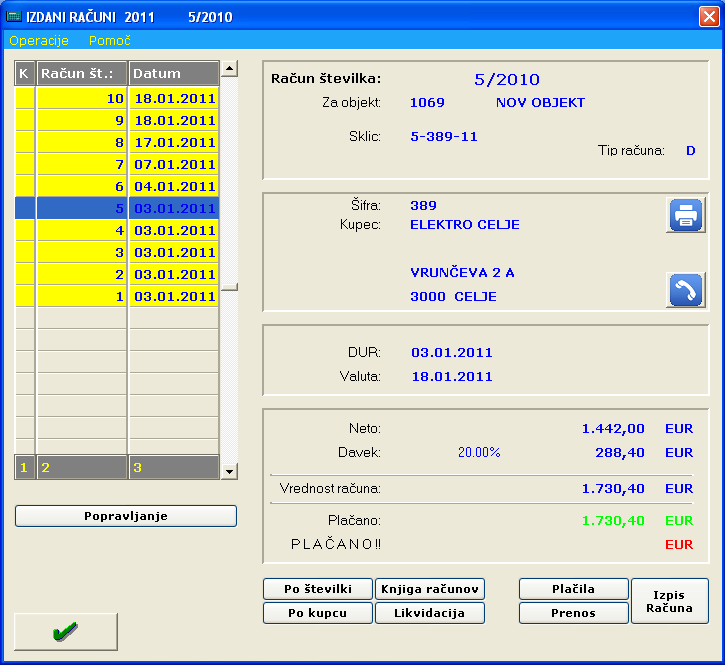Click the Prenos button
Viewport: 725px width, 665px height.
[573, 613]
